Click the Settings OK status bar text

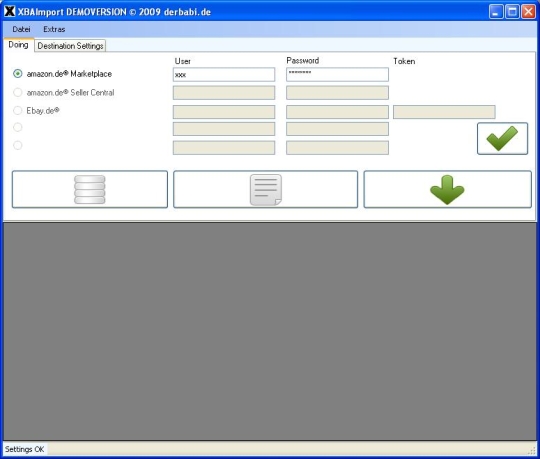coord(24,449)
